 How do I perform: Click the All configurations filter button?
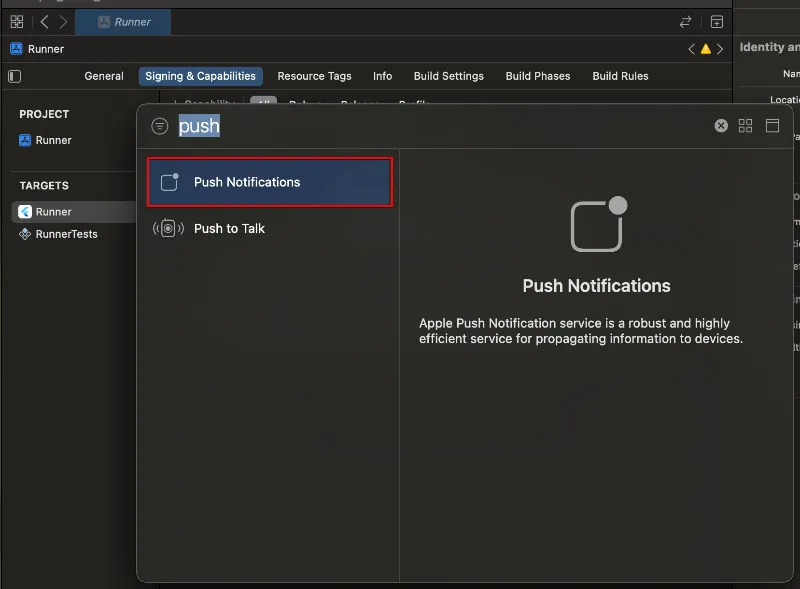(263, 100)
